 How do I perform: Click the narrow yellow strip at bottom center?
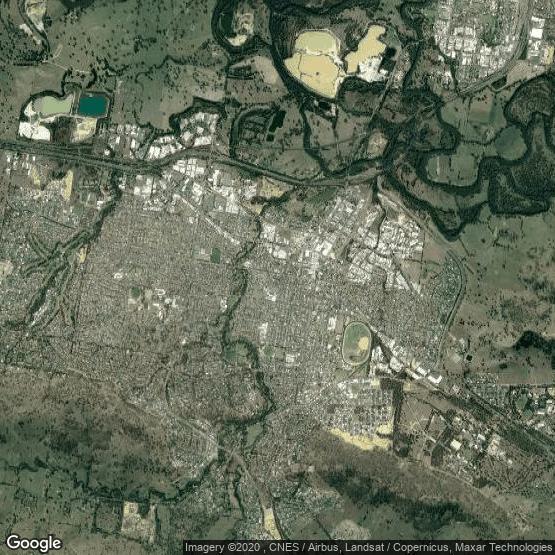click(x=271, y=523)
